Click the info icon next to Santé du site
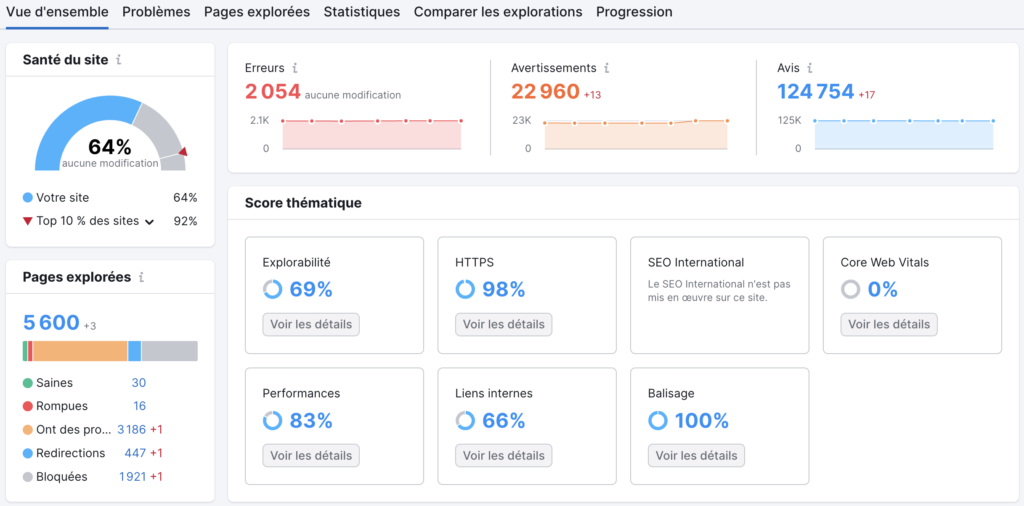 118,60
